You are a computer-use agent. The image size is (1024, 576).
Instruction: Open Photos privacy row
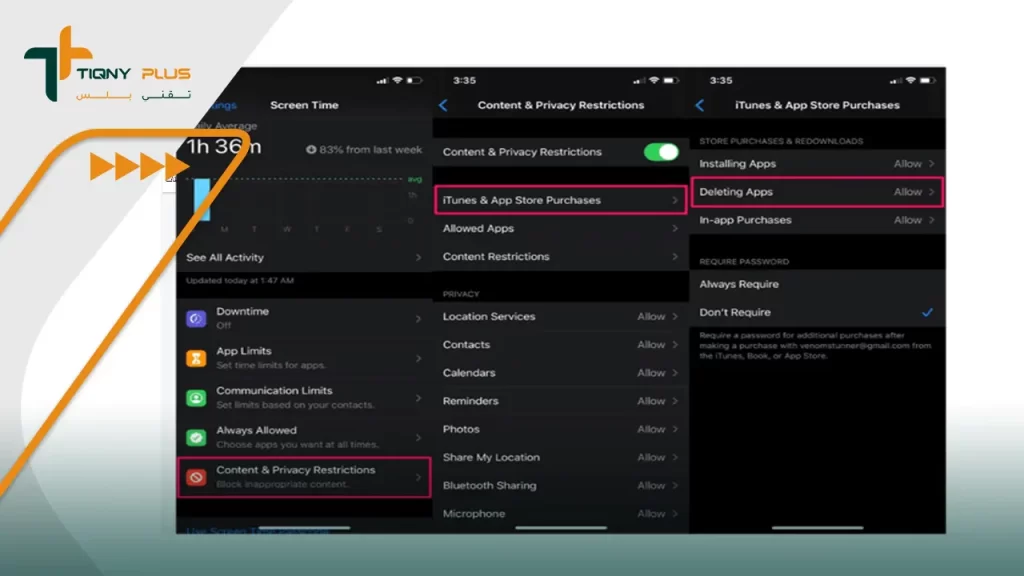pyautogui.click(x=560, y=429)
